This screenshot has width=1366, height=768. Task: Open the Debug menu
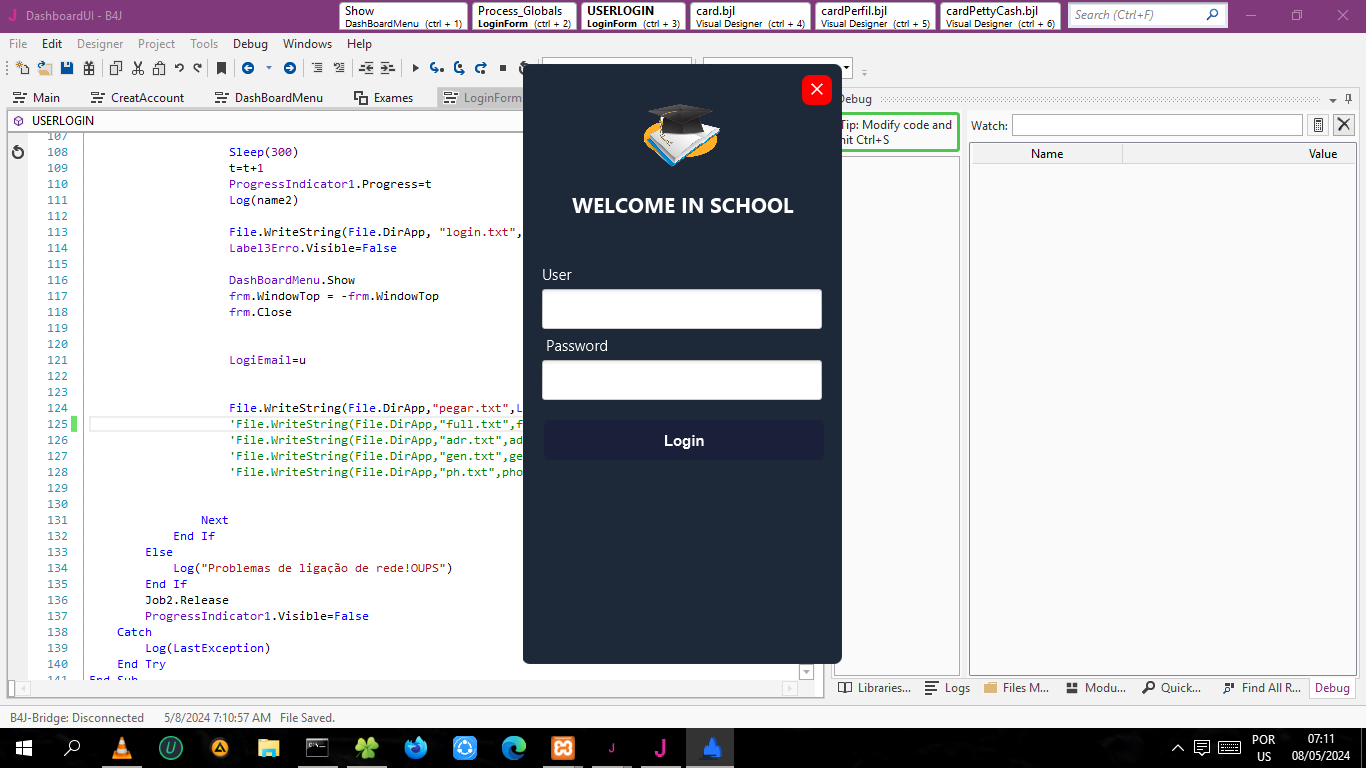tap(250, 44)
